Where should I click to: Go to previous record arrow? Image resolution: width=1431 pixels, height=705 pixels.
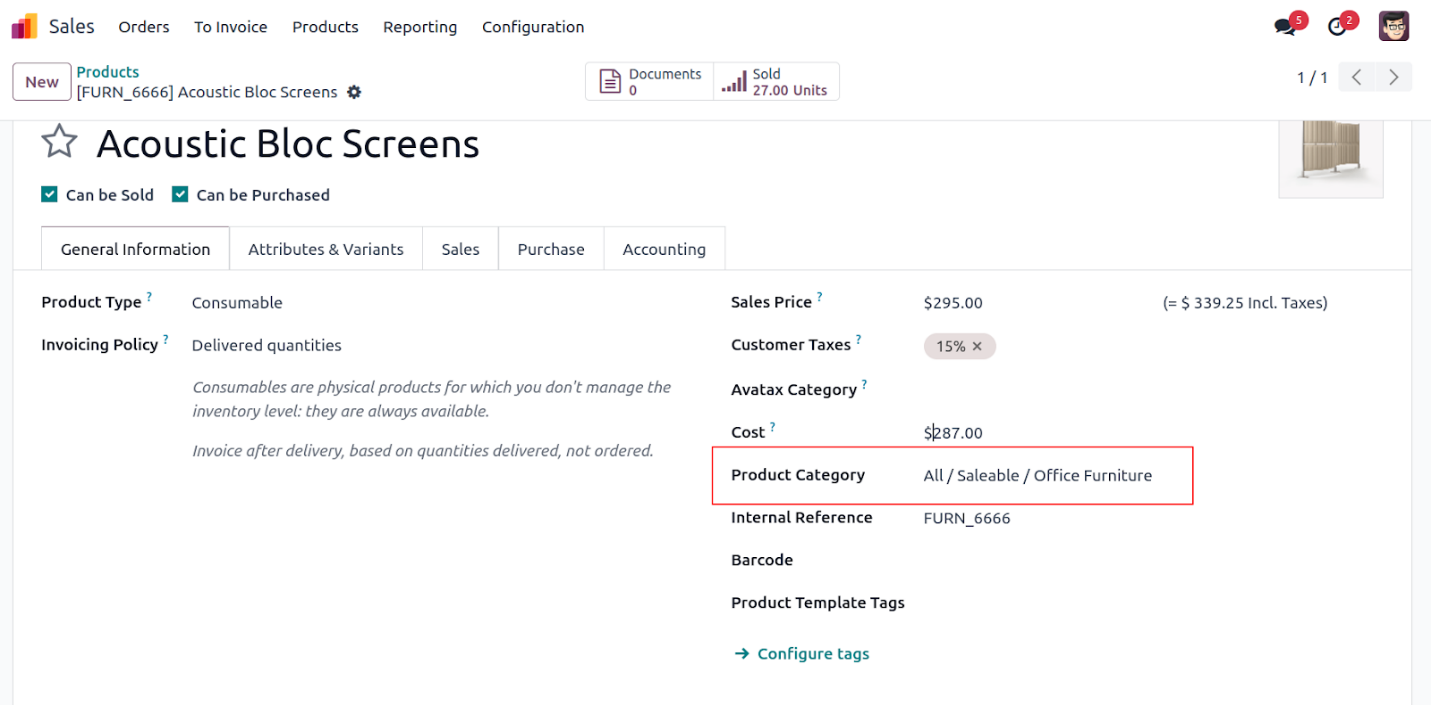1356,77
